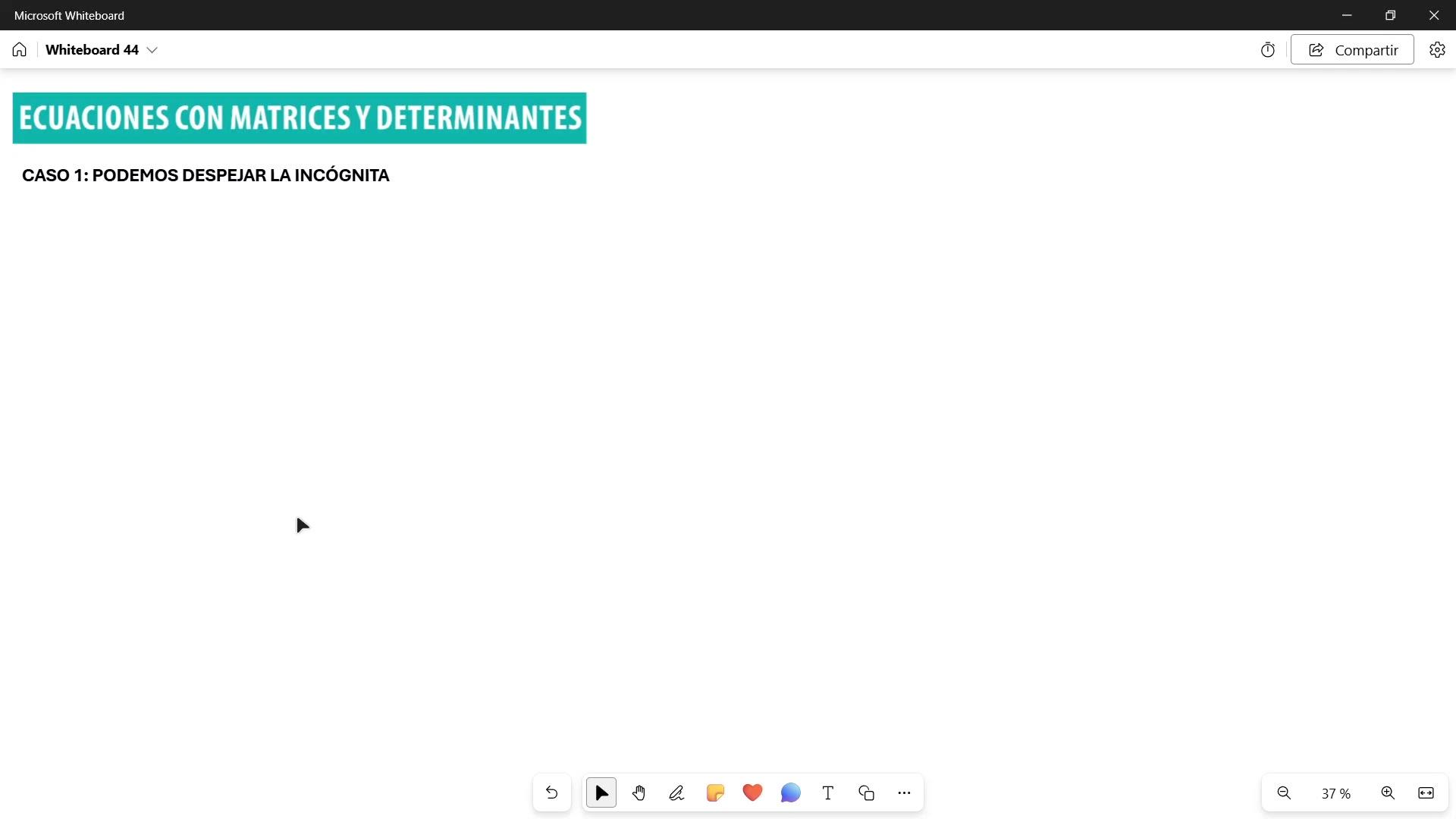Zoom in on the canvas
Image resolution: width=1456 pixels, height=819 pixels.
1388,793
